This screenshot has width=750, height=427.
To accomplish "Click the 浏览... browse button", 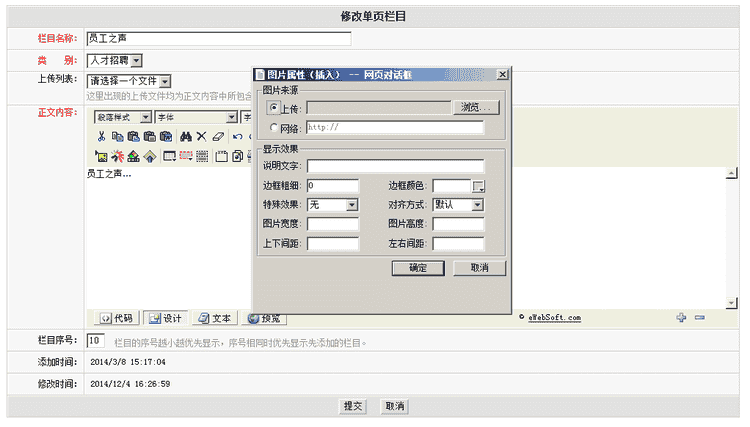I will tap(476, 108).
